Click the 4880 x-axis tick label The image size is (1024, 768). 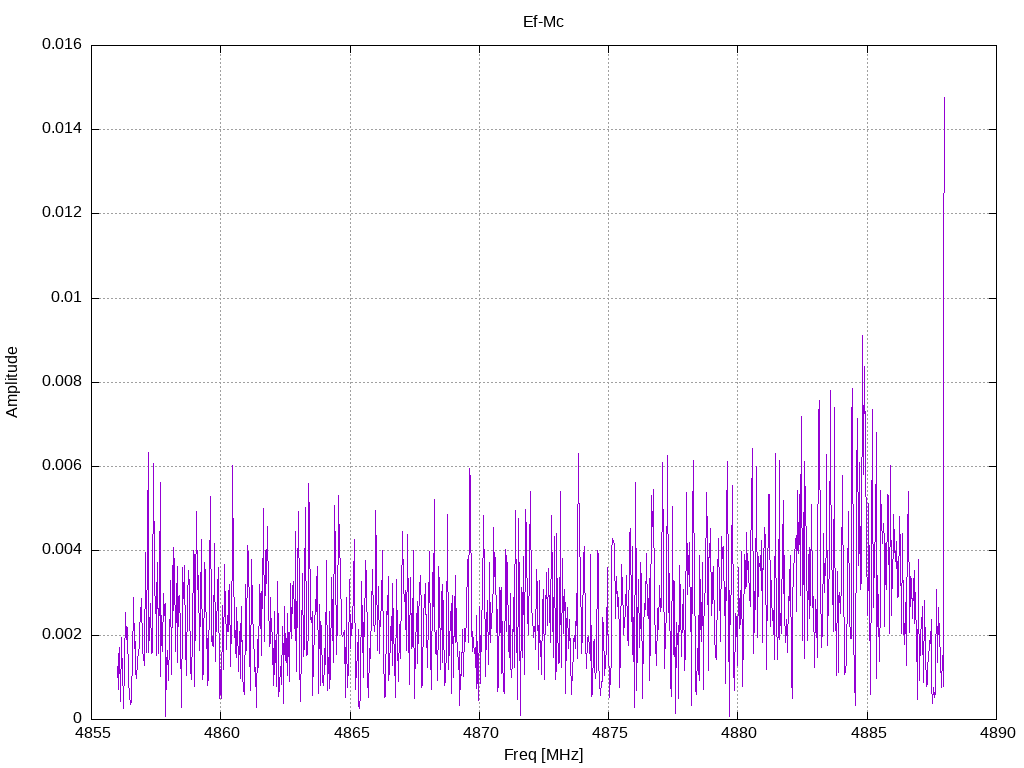tap(738, 733)
